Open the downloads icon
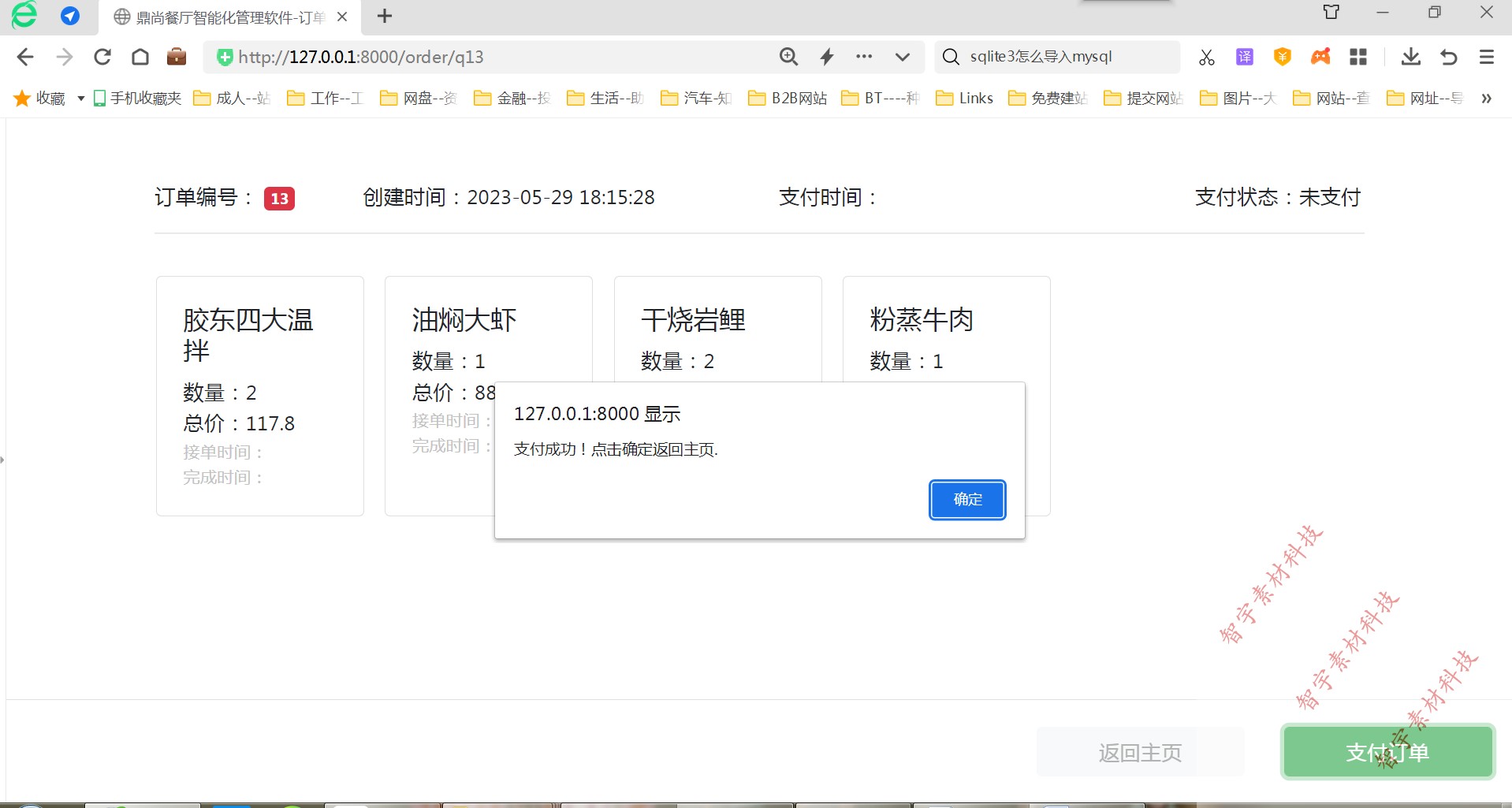The height and width of the screenshot is (808, 1512). coord(1411,57)
